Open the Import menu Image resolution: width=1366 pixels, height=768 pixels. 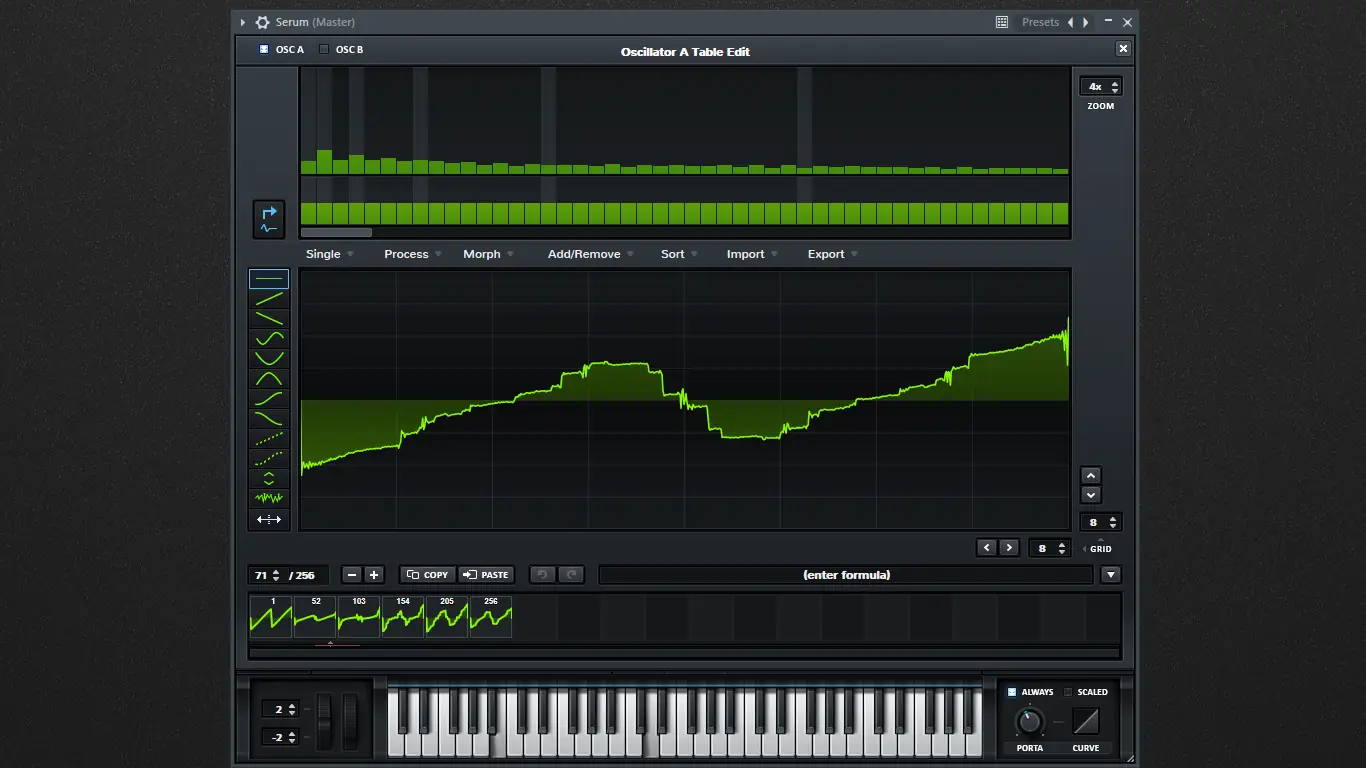point(745,254)
